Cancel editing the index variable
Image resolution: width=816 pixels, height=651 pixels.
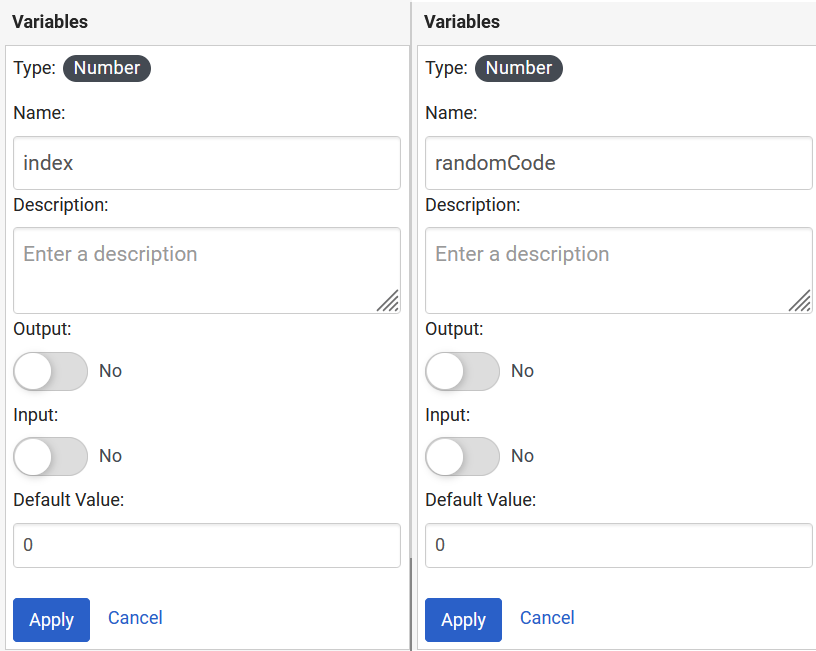pyautogui.click(x=135, y=618)
